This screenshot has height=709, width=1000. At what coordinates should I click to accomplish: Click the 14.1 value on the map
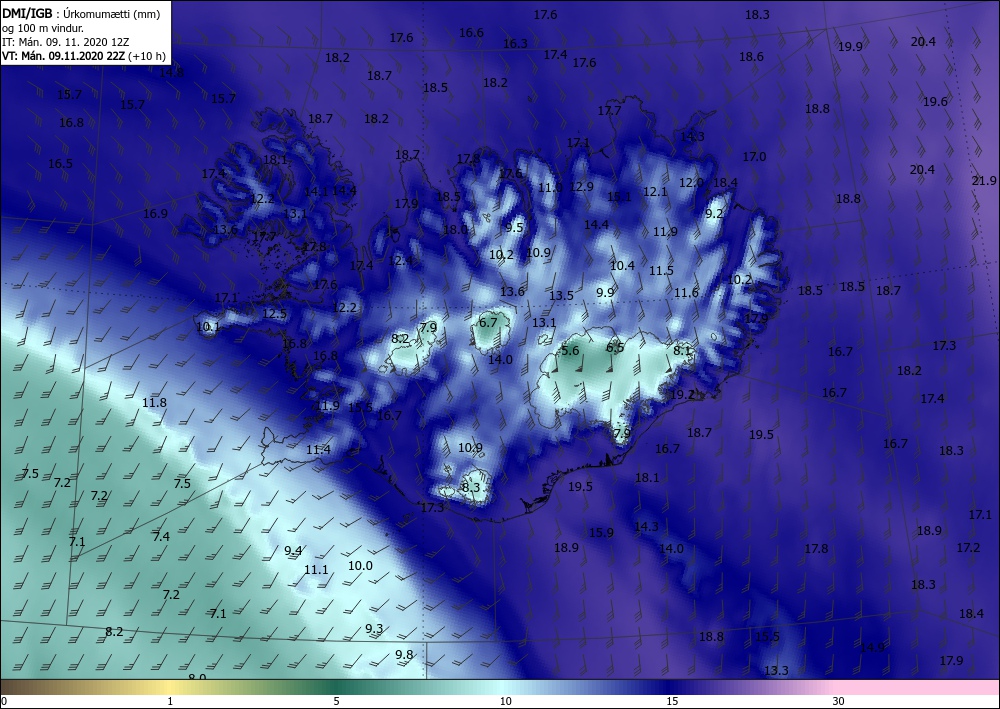[x=316, y=191]
